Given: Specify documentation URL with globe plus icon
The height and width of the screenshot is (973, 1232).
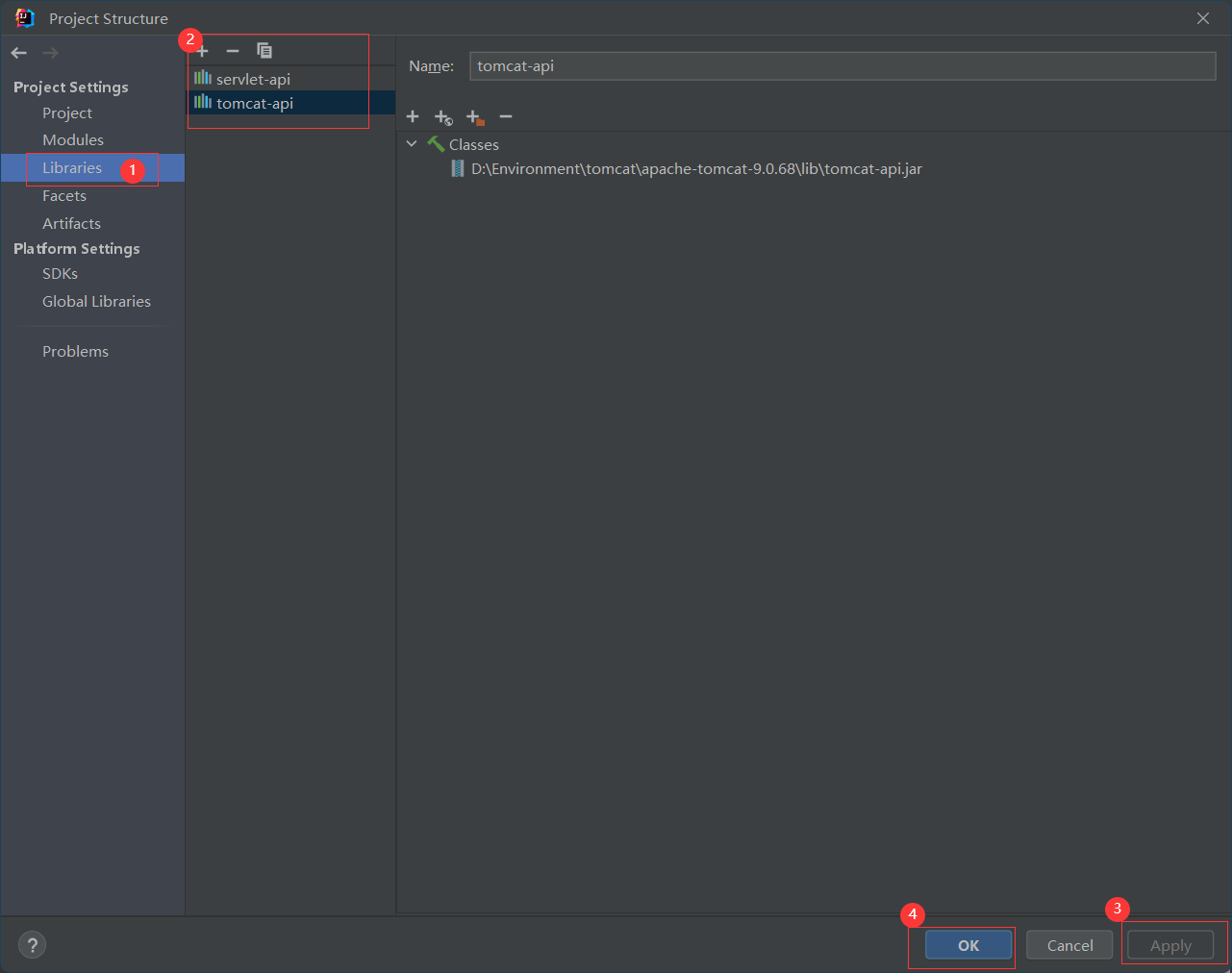Looking at the screenshot, I should point(443,117).
